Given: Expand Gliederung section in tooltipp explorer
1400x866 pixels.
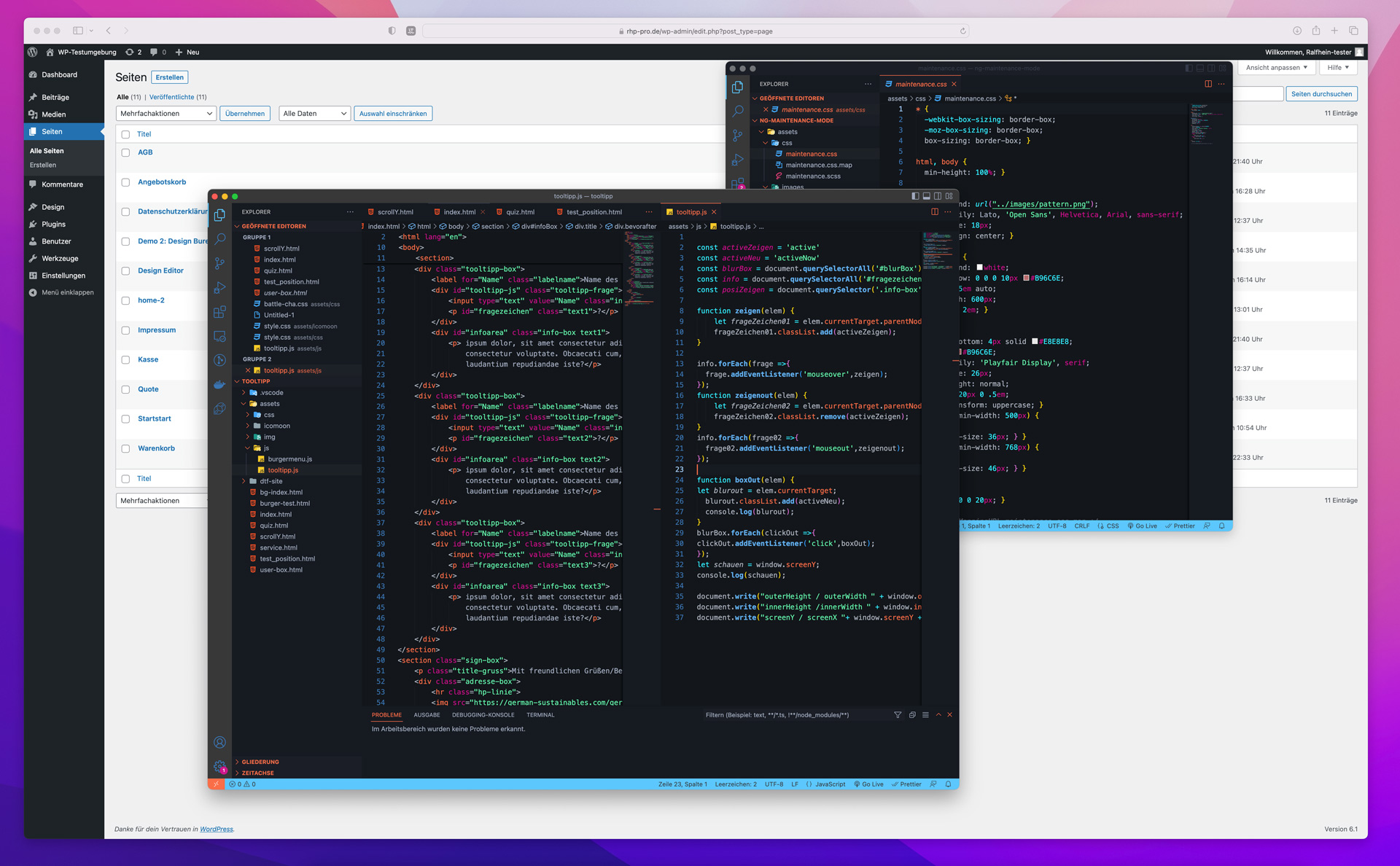Looking at the screenshot, I should [297, 762].
